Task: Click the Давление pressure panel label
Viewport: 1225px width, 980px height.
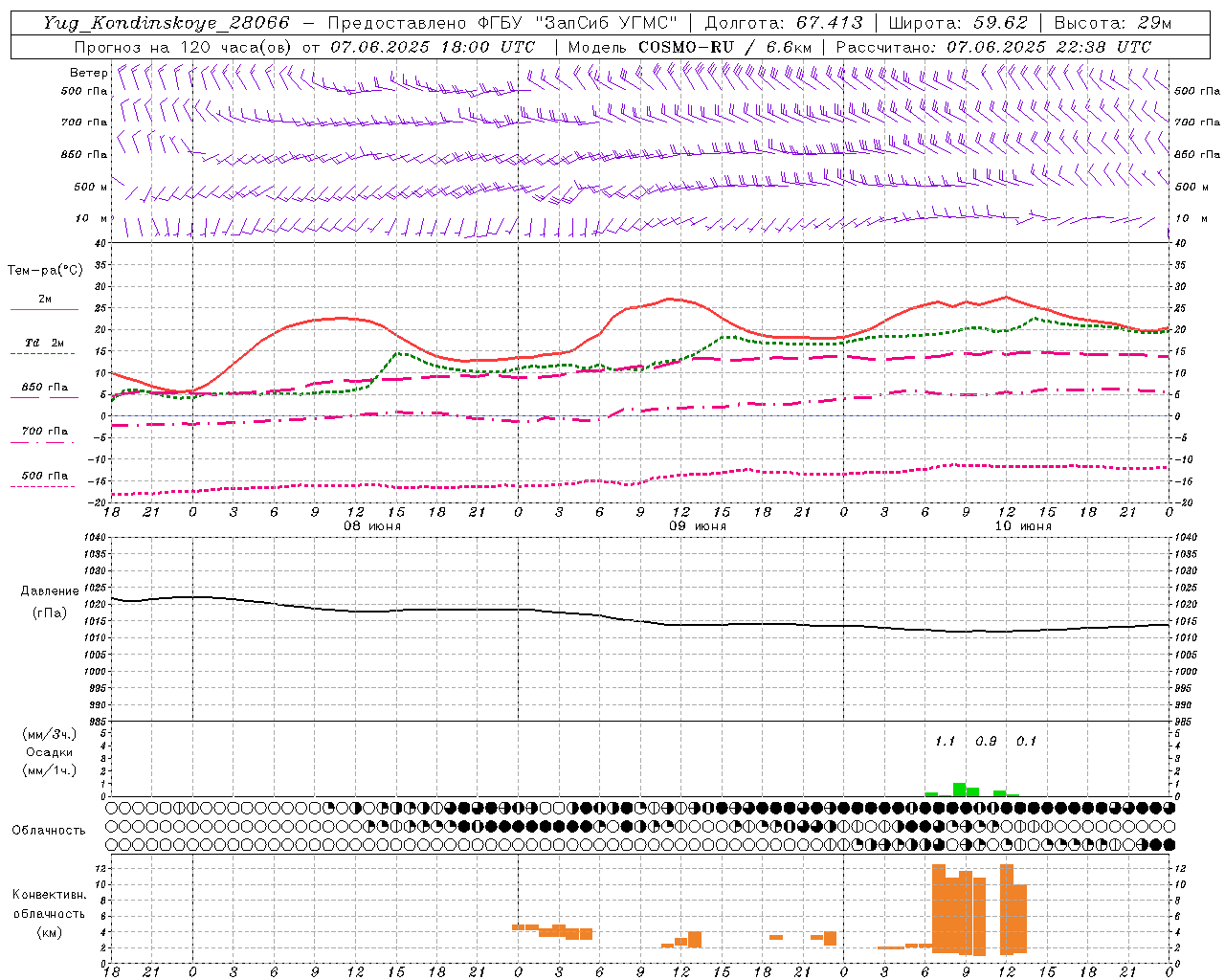Action: [x=50, y=591]
